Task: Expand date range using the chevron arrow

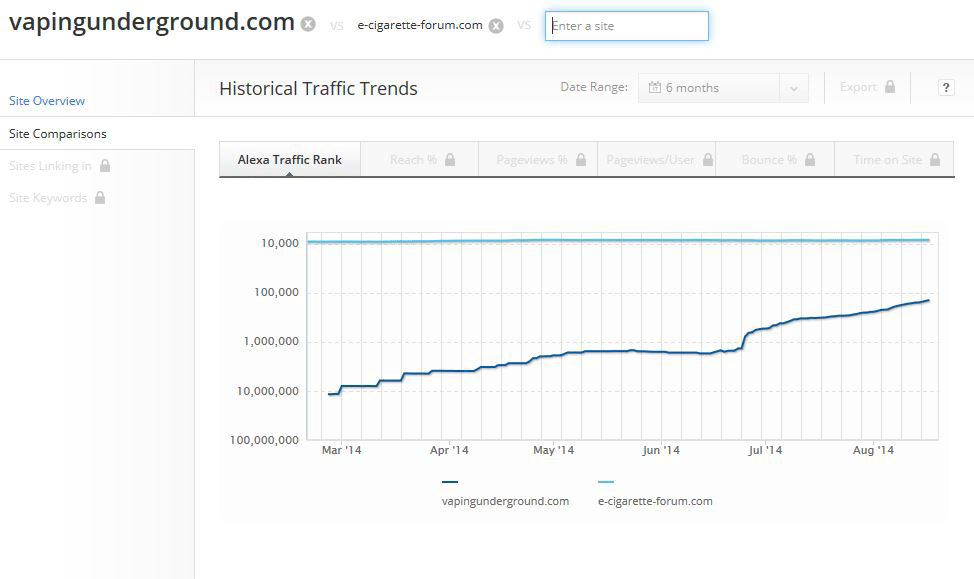Action: (x=794, y=88)
